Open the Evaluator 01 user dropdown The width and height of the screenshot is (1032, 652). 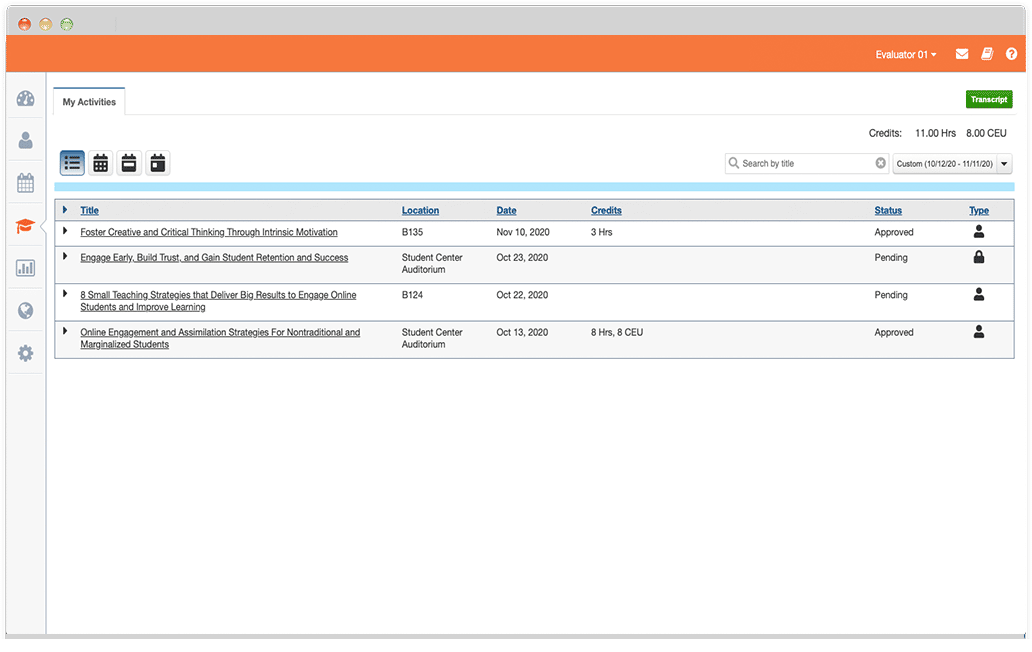(905, 55)
